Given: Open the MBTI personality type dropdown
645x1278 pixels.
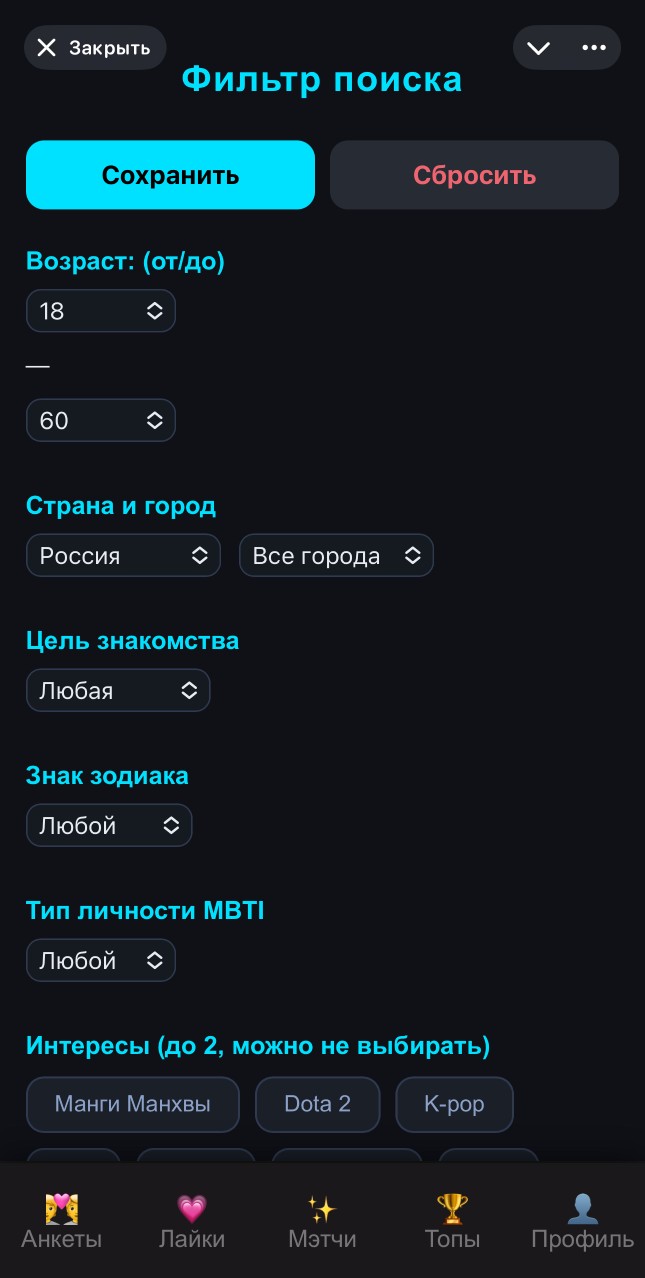Looking at the screenshot, I should pyautogui.click(x=100, y=960).
